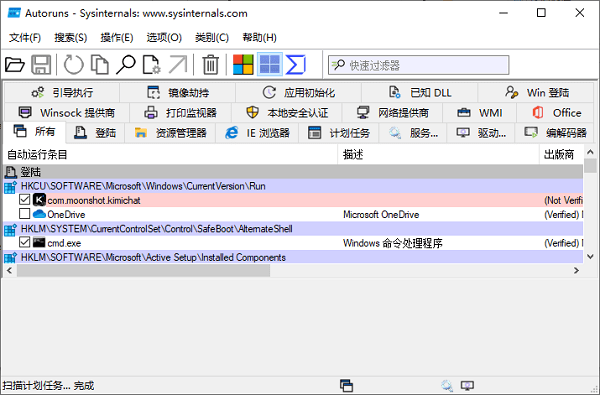The image size is (600, 395).
Task: Click the services gear status bar icon
Action: tap(447, 385)
